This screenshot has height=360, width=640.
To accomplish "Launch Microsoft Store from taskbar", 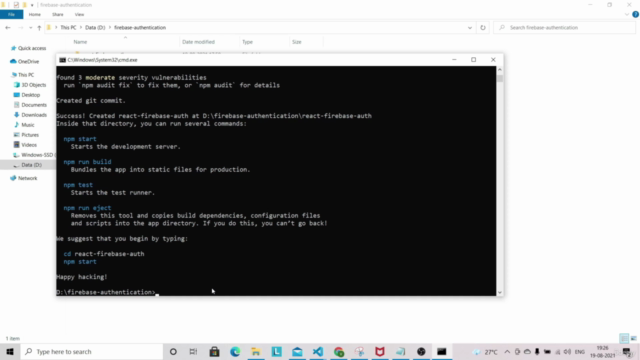I will [x=214, y=351].
